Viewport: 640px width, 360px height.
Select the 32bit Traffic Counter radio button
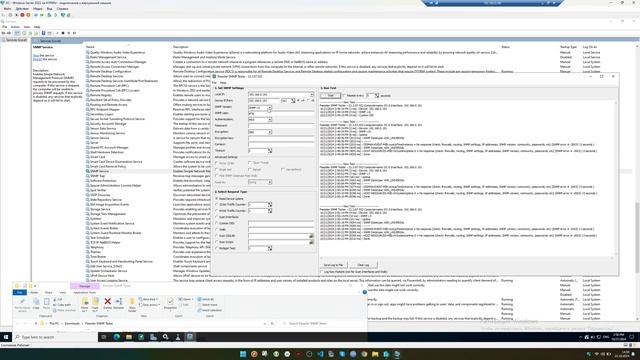pos(217,204)
